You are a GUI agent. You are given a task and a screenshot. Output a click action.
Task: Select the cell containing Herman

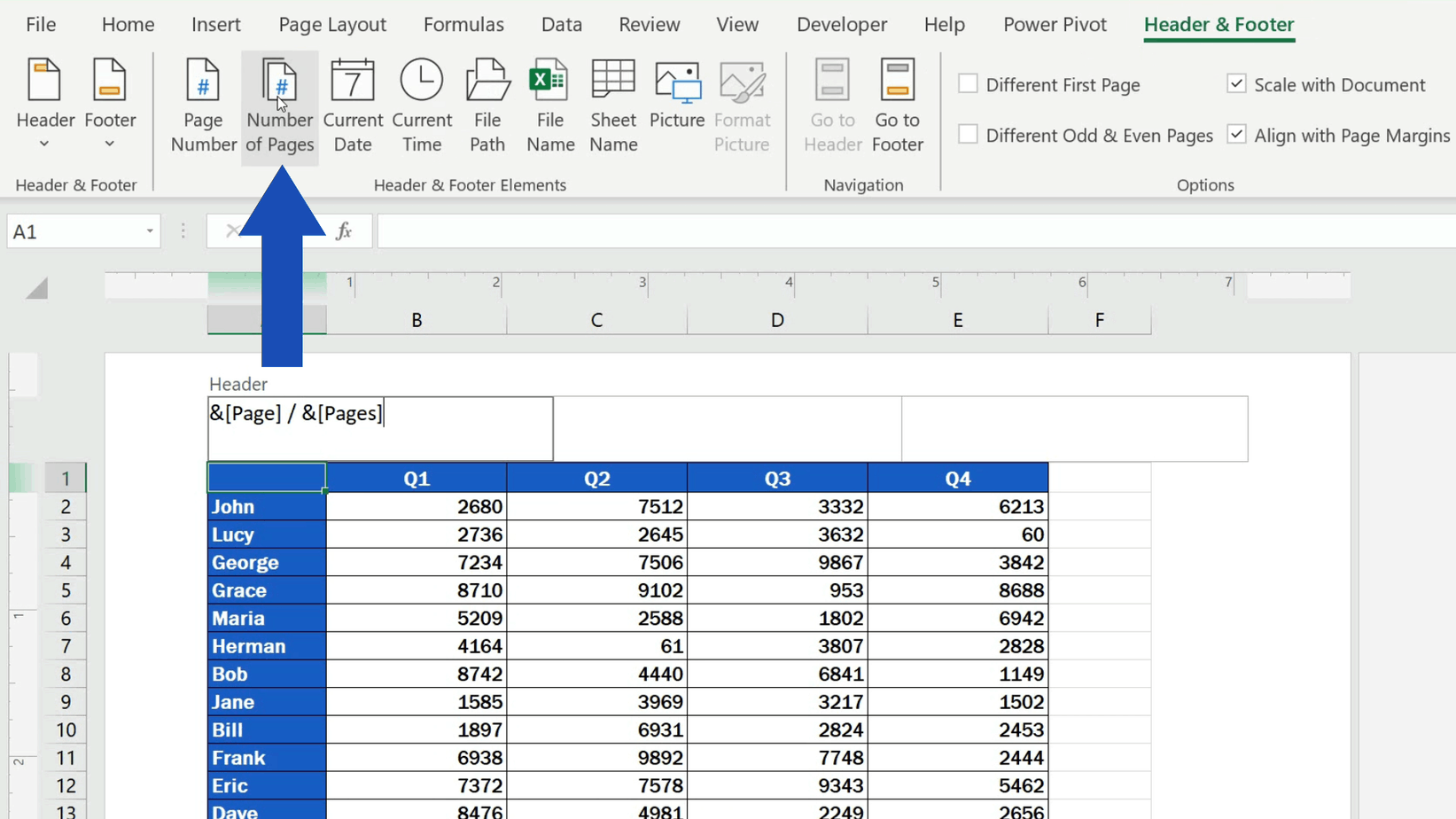click(267, 646)
